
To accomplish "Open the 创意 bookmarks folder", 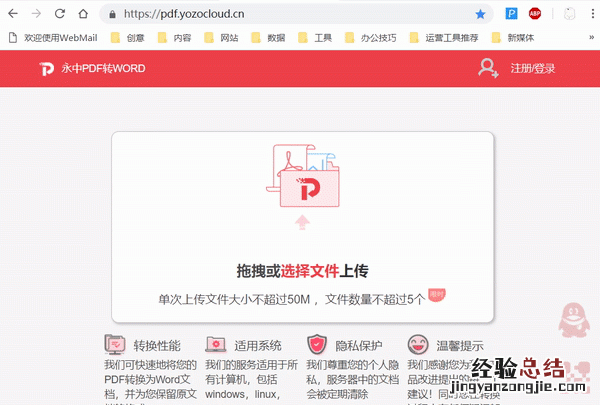I will point(128,38).
